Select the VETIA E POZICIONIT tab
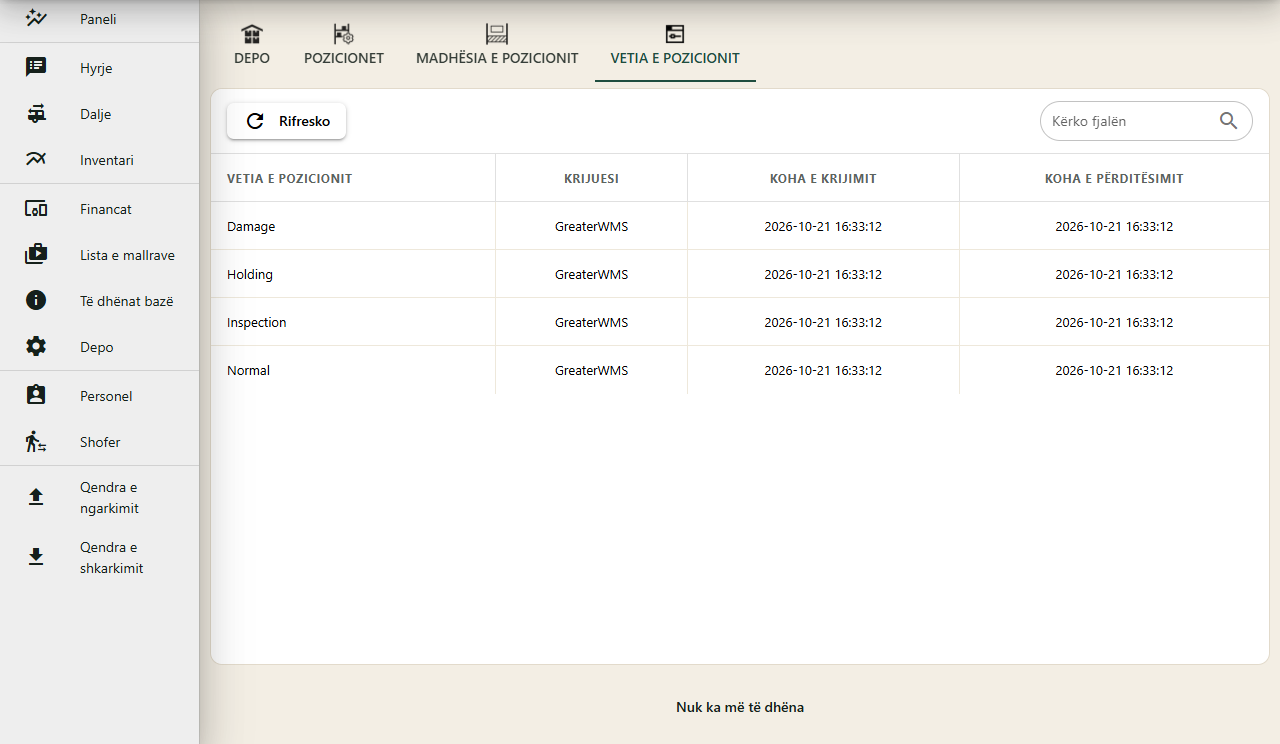 675,48
